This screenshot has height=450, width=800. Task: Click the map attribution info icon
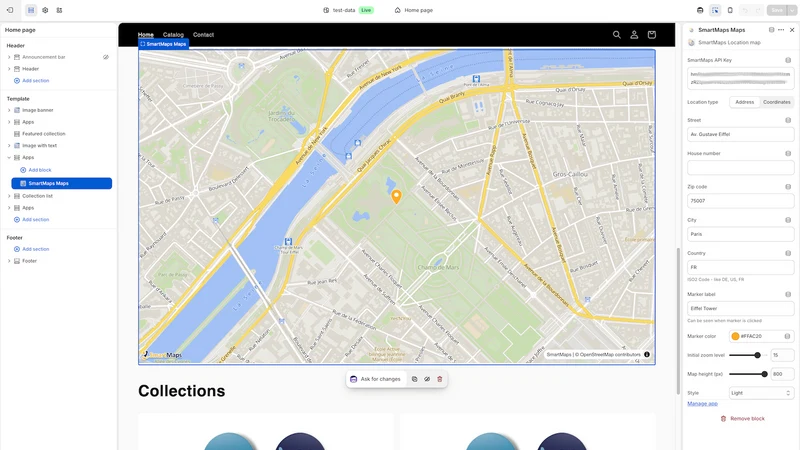647,355
